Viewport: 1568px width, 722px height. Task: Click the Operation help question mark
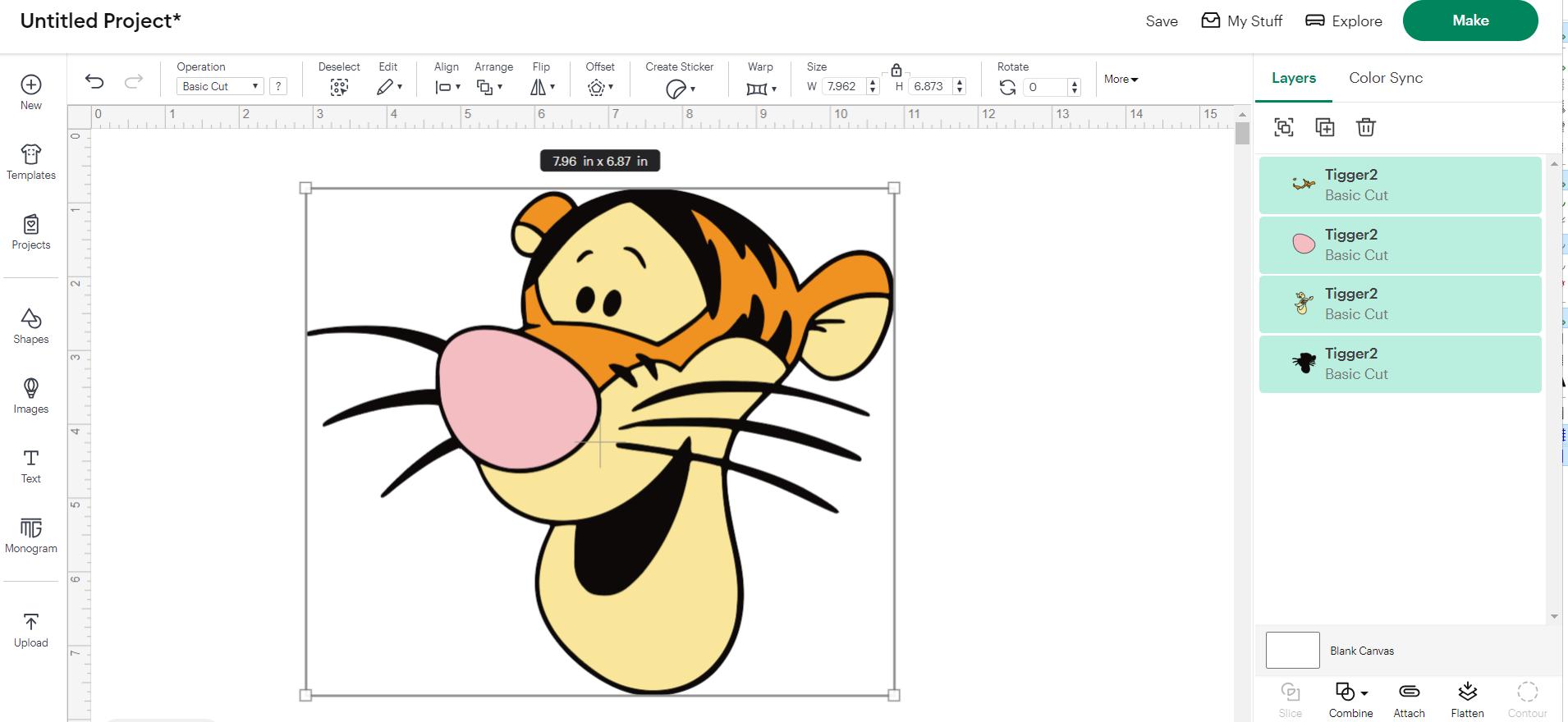tap(278, 86)
